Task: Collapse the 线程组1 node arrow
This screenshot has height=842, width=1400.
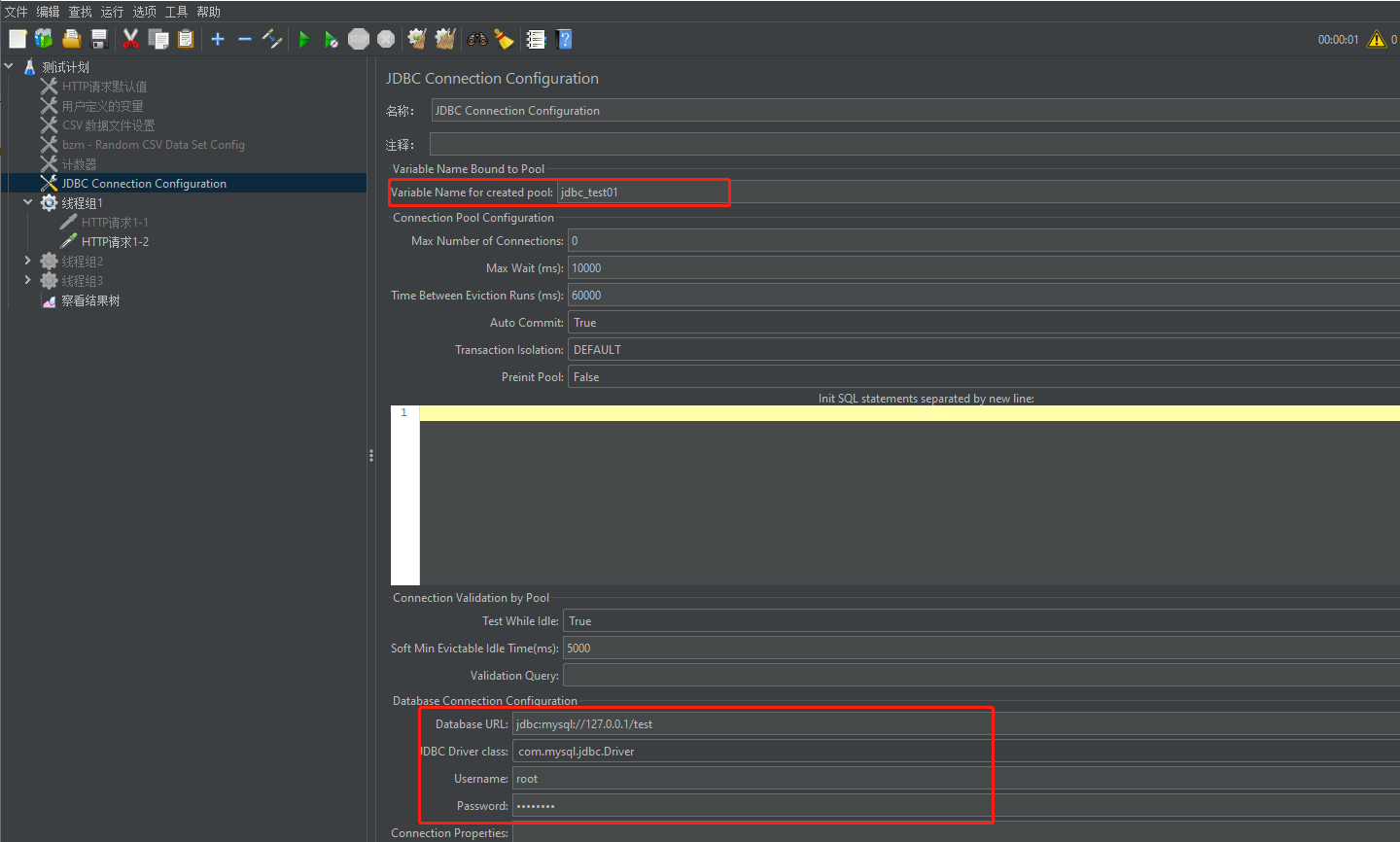Action: click(x=28, y=202)
